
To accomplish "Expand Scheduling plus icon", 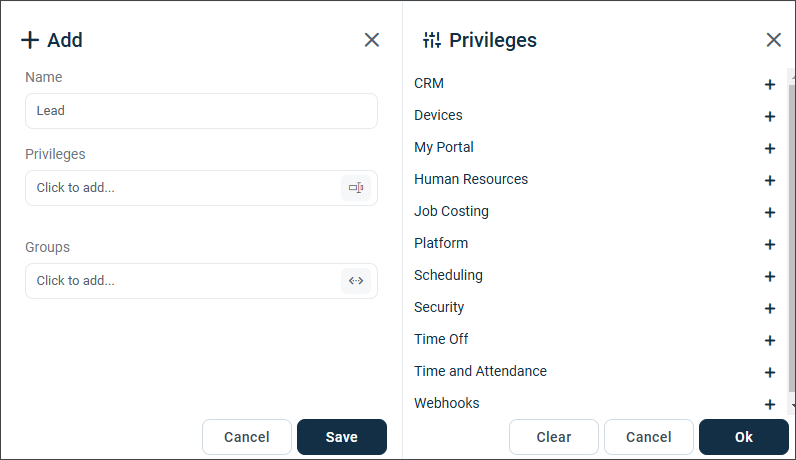I will [770, 276].
